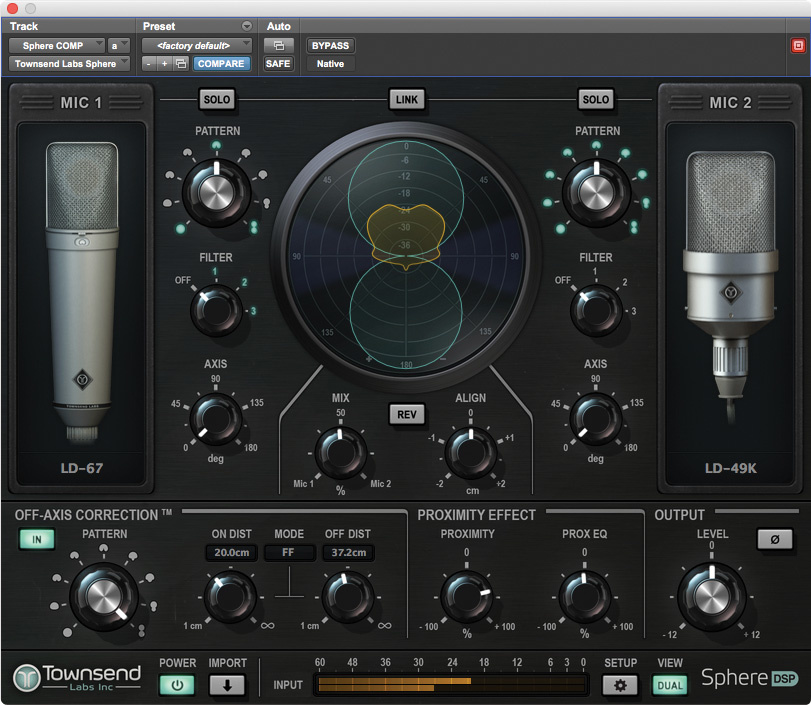
Task: Click the red target icon at top right
Action: (x=797, y=46)
